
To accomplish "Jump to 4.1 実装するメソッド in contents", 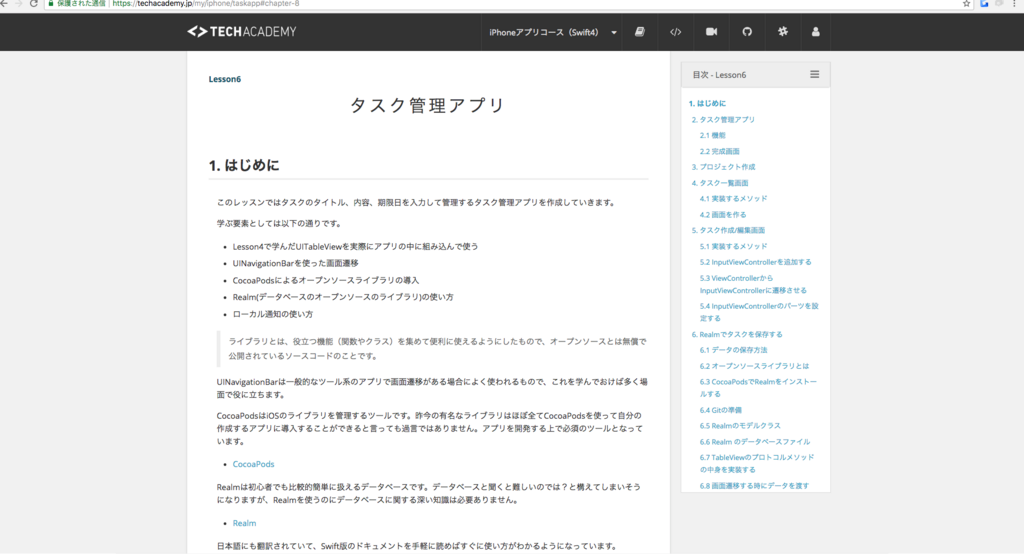I will point(733,199).
